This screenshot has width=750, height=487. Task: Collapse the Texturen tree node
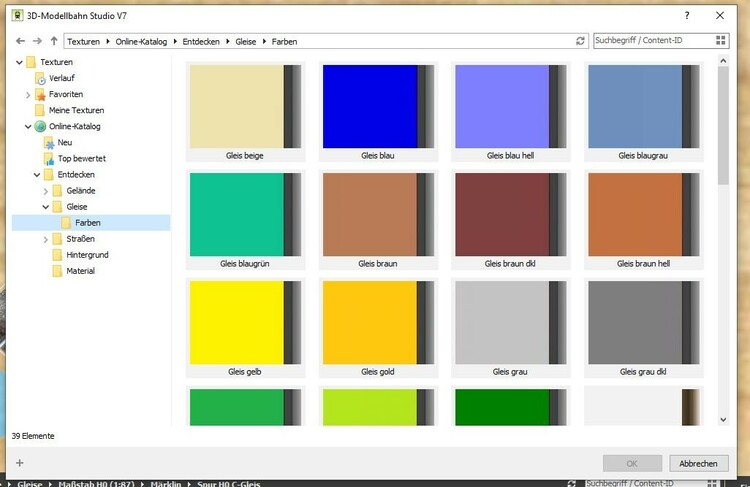pyautogui.click(x=19, y=62)
